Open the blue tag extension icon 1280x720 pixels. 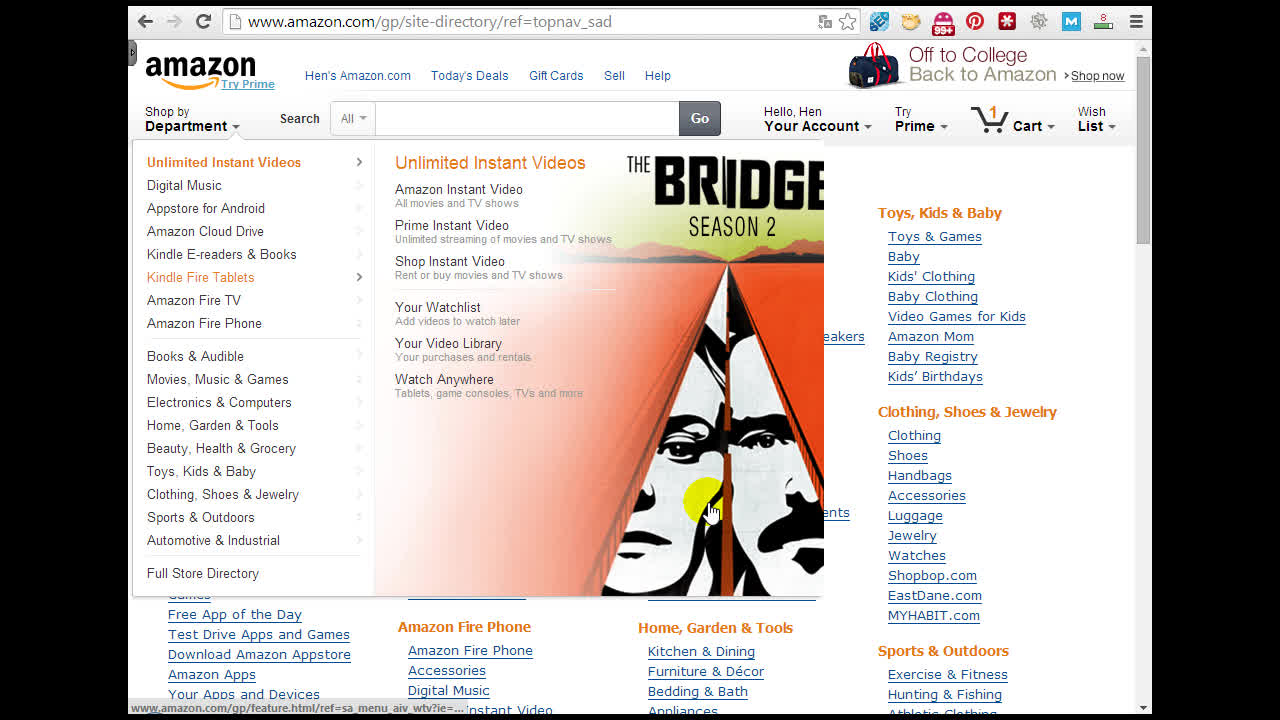pos(879,21)
